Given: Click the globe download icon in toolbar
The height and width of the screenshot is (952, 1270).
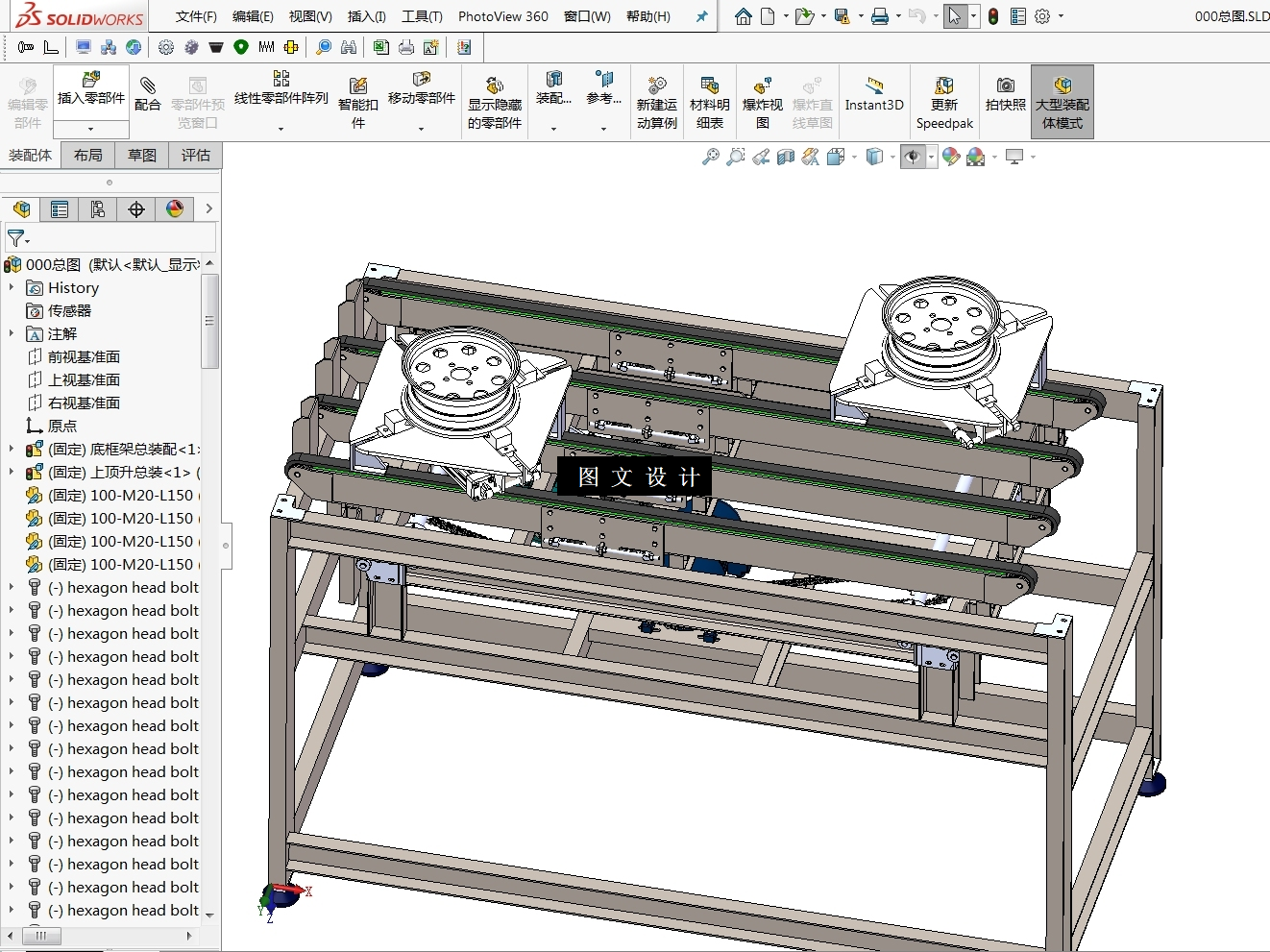Looking at the screenshot, I should tap(134, 47).
